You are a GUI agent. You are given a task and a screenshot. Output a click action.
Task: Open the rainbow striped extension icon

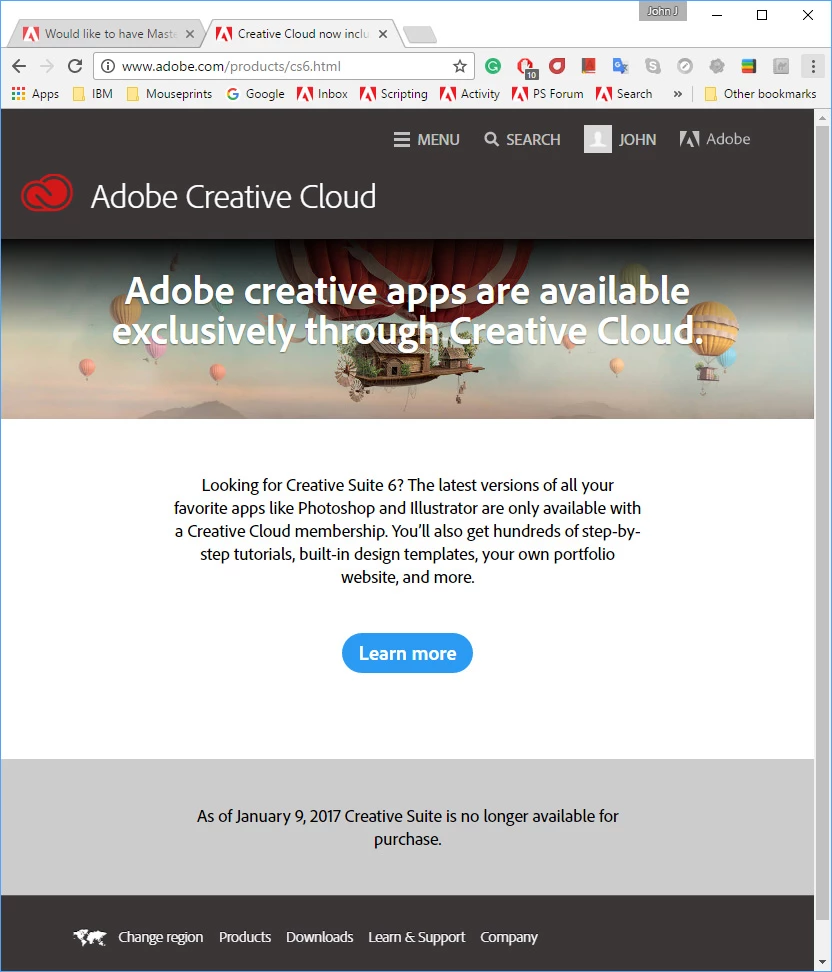click(x=749, y=66)
